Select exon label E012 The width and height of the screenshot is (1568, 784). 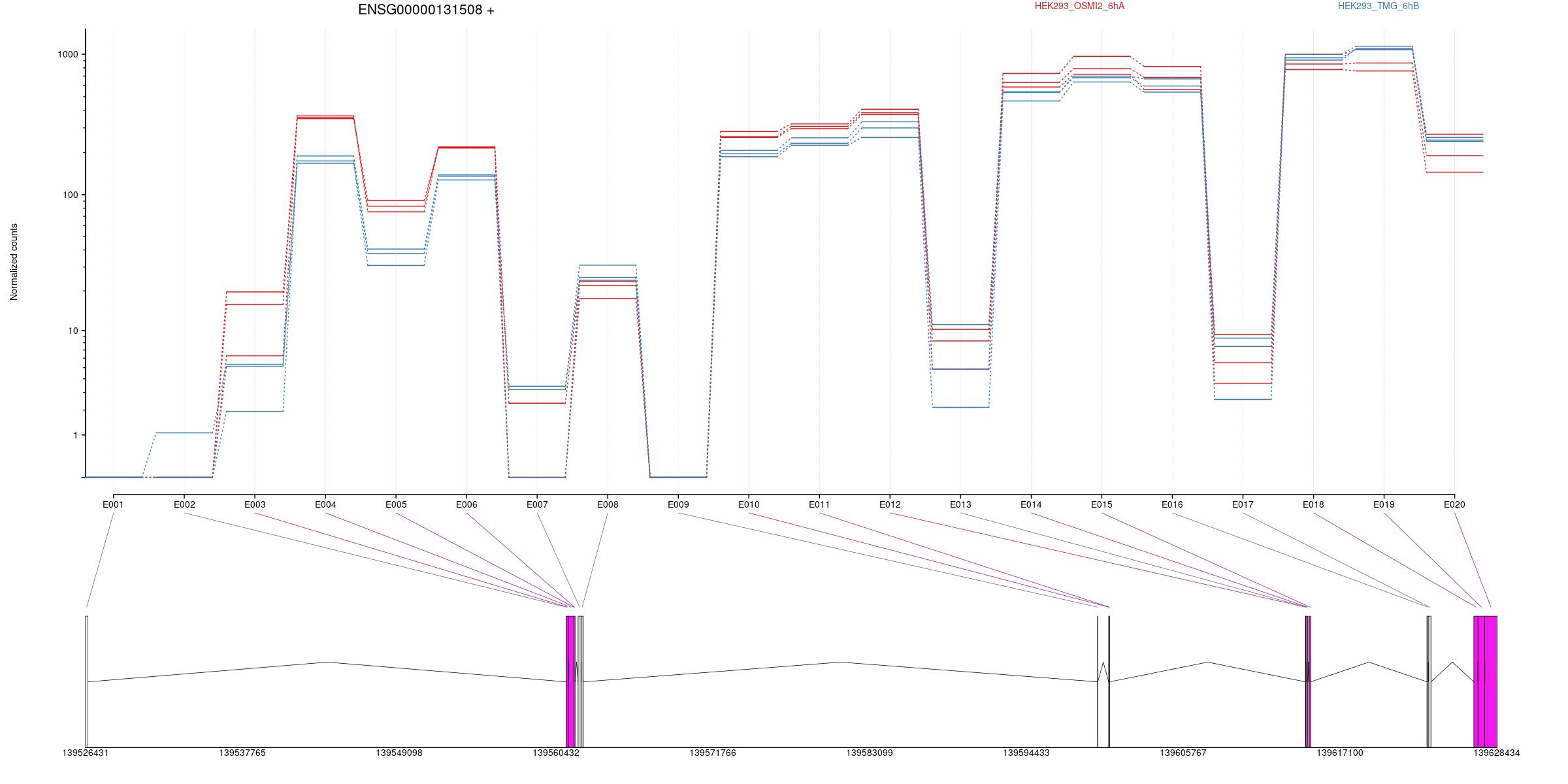point(890,504)
